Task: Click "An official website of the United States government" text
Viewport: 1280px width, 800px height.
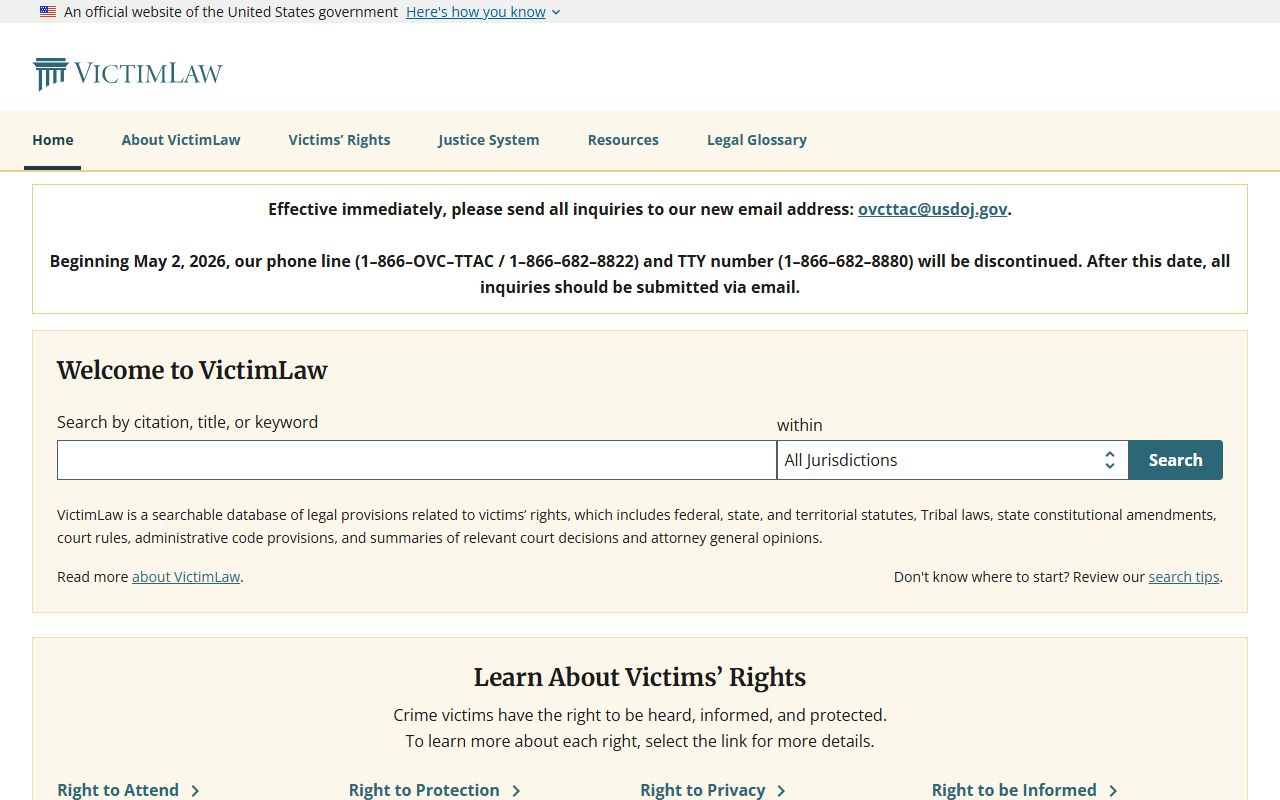Action: (x=231, y=12)
